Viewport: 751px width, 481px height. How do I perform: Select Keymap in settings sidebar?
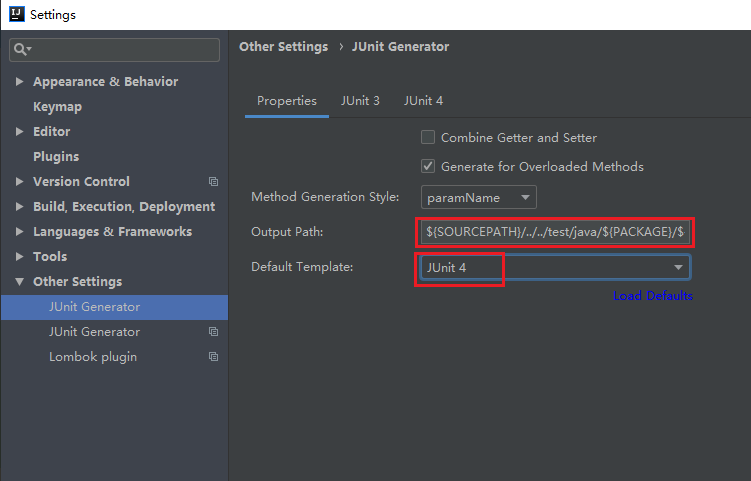[57, 107]
